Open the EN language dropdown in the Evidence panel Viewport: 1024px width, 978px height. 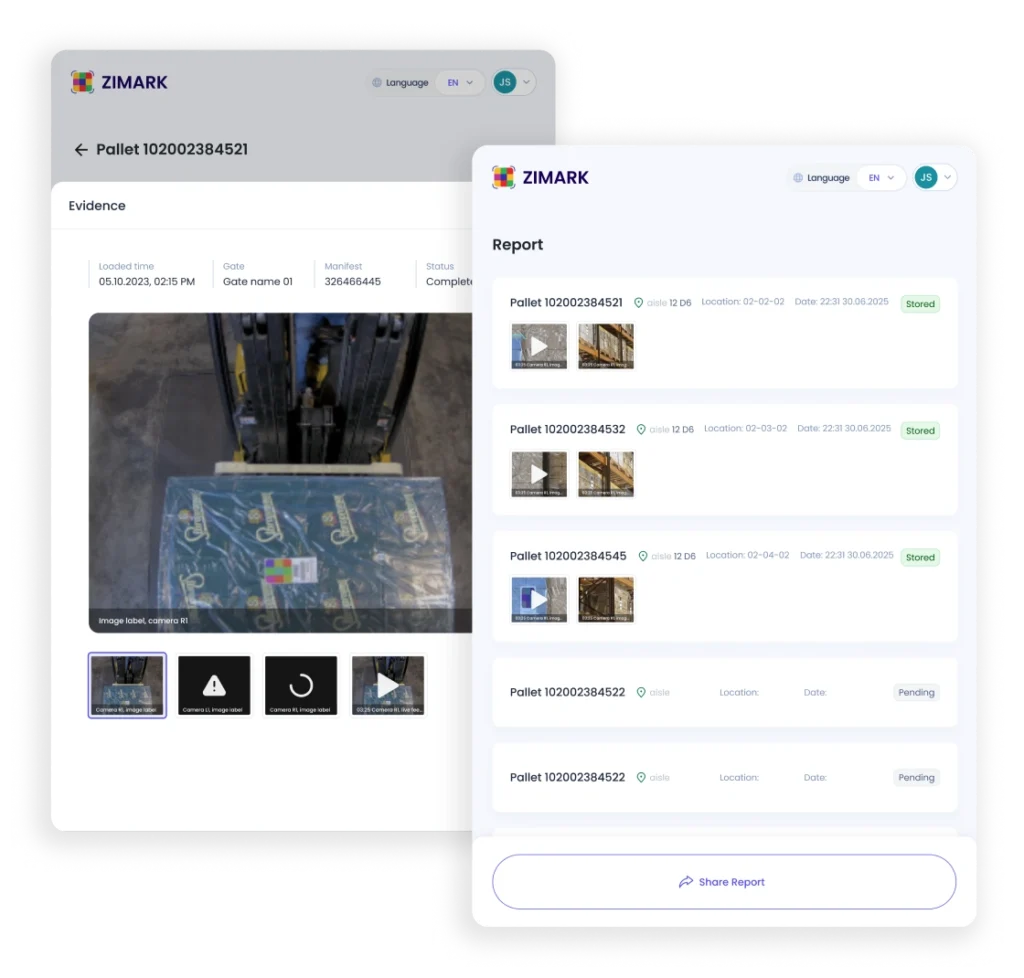(459, 83)
